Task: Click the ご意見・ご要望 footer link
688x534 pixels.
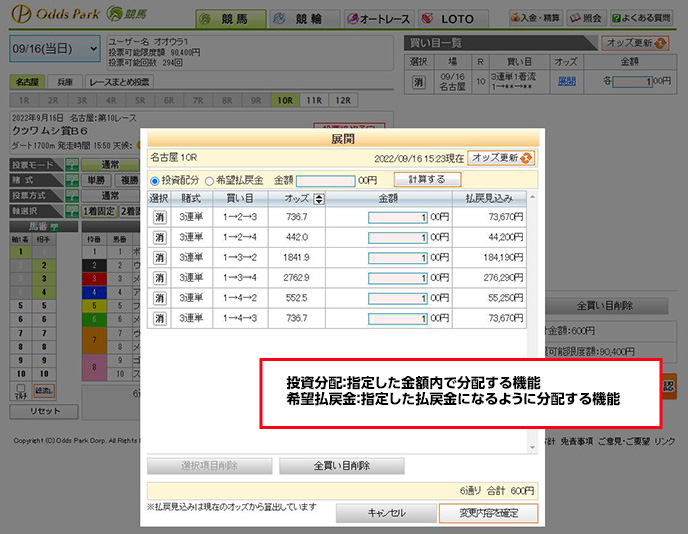Action: click(x=624, y=441)
